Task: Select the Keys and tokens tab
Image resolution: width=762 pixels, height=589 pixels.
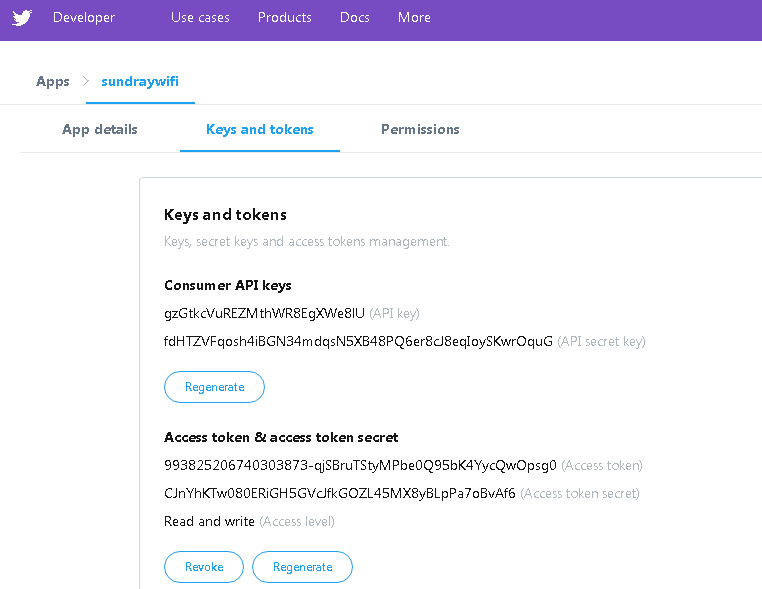Action: point(260,129)
